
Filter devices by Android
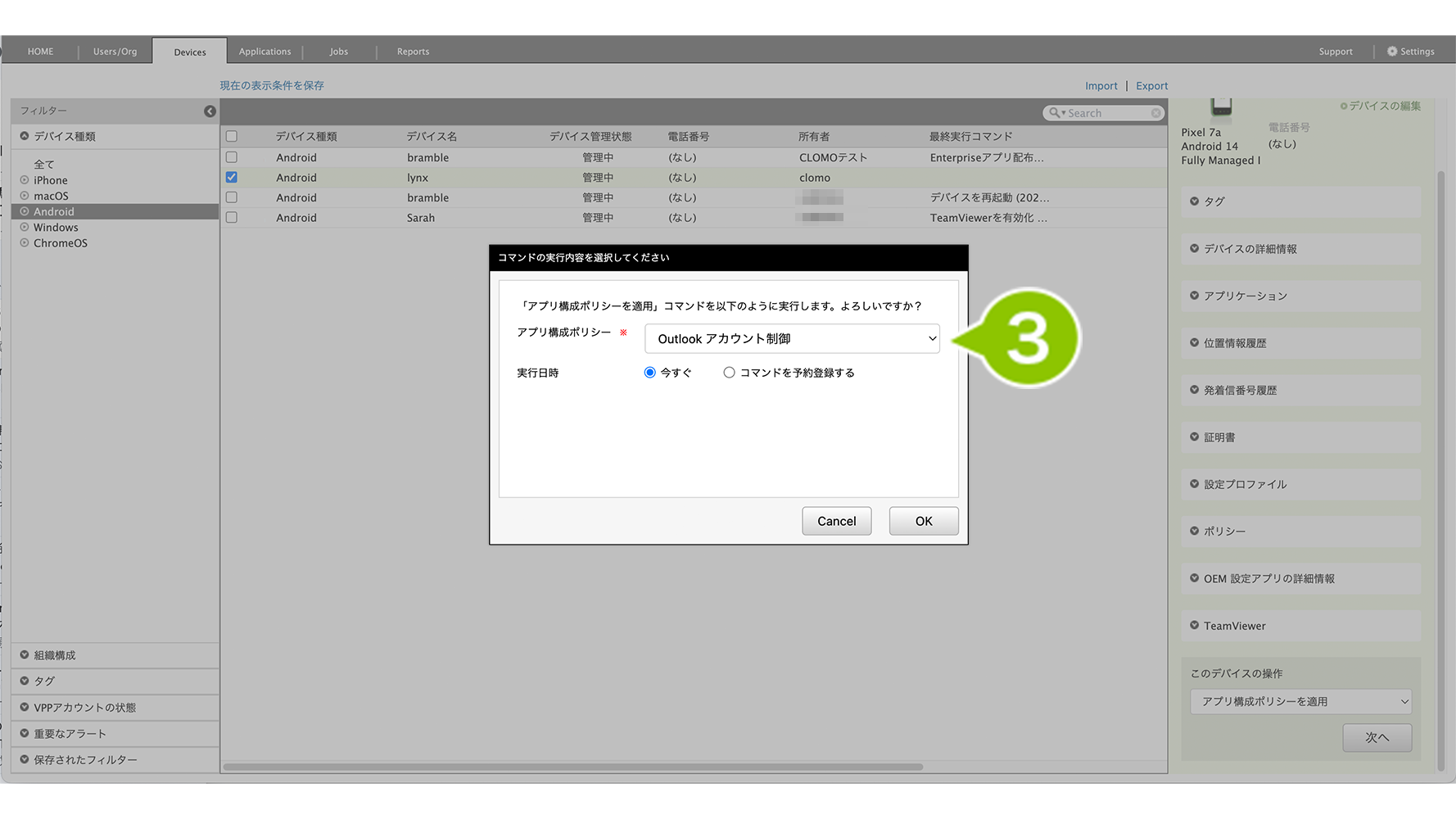tap(115, 211)
